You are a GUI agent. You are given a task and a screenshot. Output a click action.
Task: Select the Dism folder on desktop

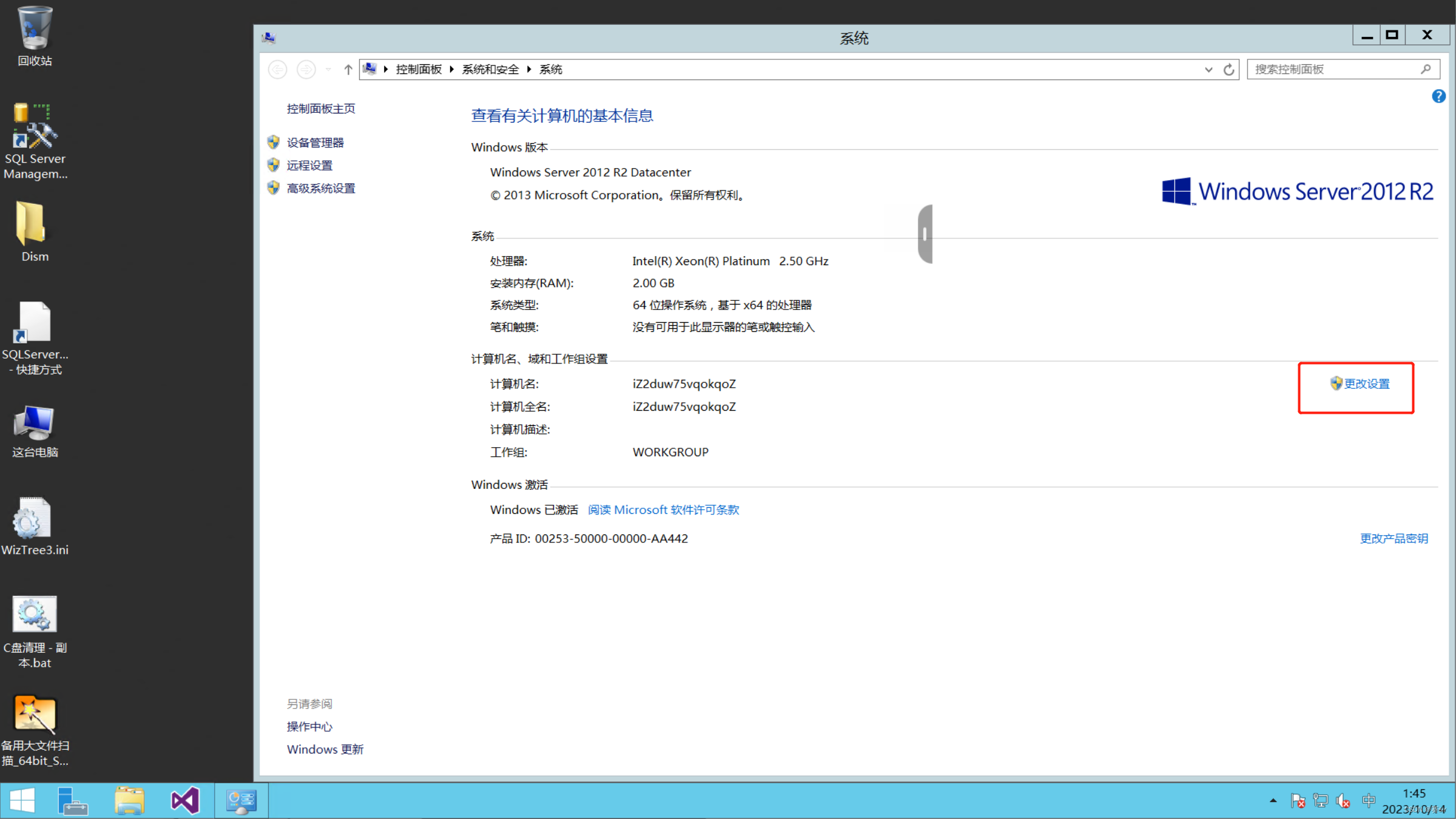[x=35, y=232]
